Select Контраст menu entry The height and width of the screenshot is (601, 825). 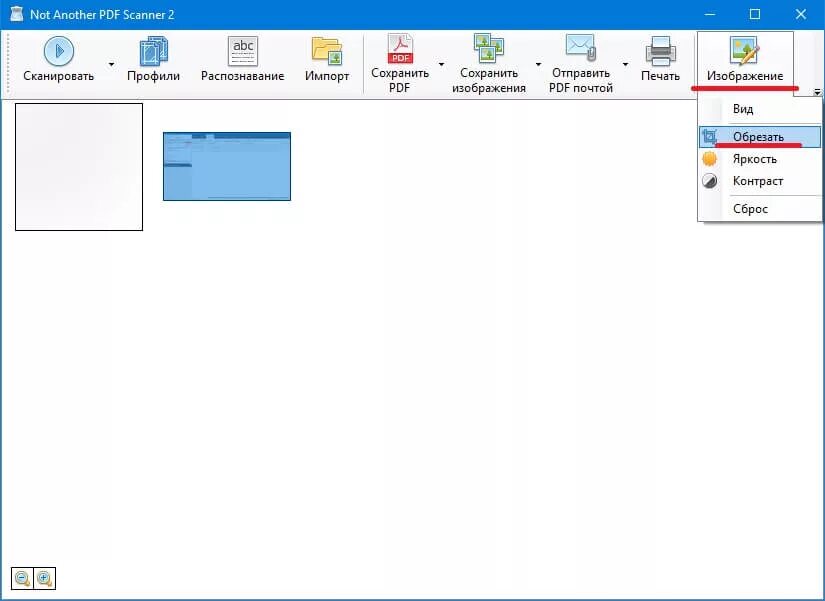pos(760,181)
